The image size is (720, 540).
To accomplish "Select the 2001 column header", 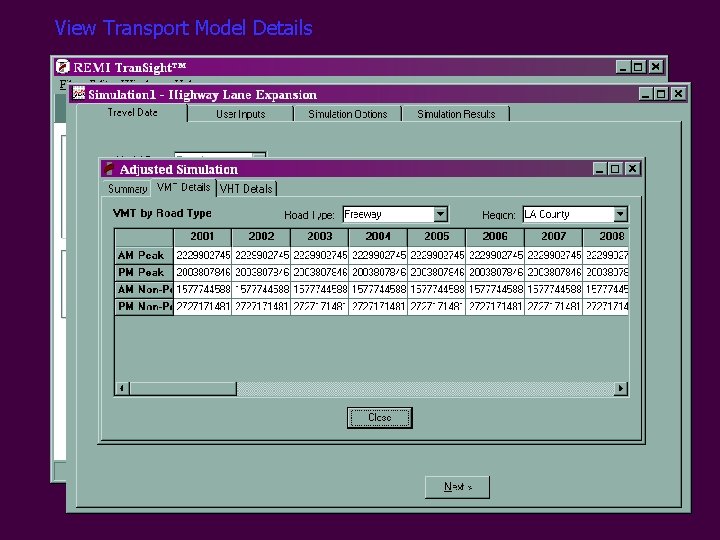I will tap(202, 236).
